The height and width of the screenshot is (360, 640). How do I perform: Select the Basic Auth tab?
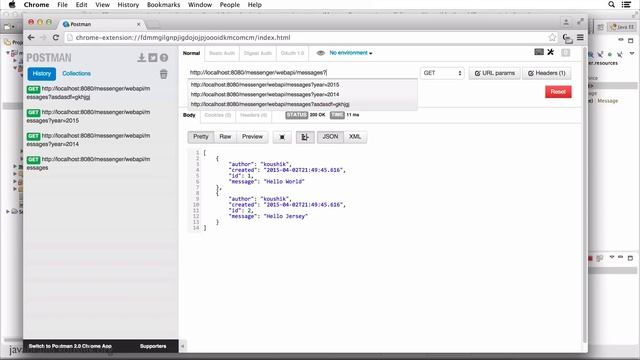click(222, 53)
